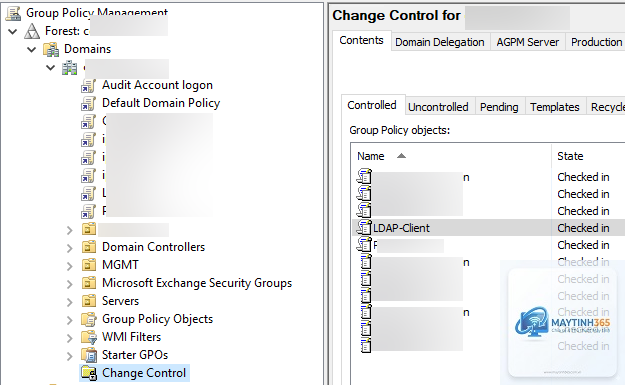Expand the WMI Filters node
The width and height of the screenshot is (625, 385).
[69, 338]
